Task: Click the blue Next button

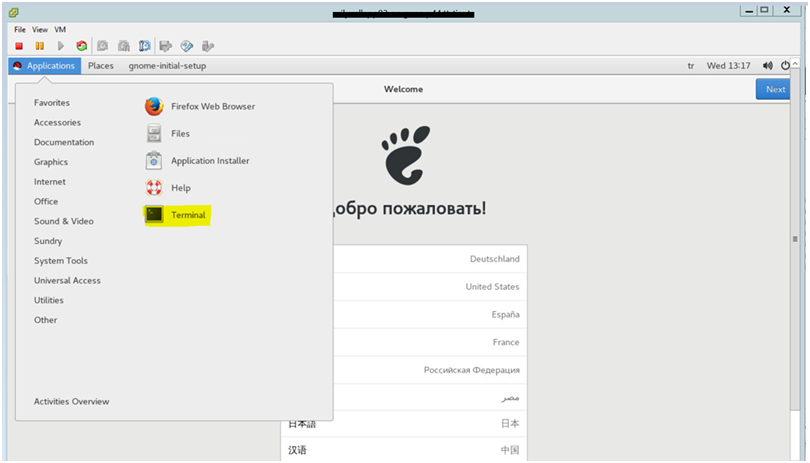Action: tap(775, 89)
